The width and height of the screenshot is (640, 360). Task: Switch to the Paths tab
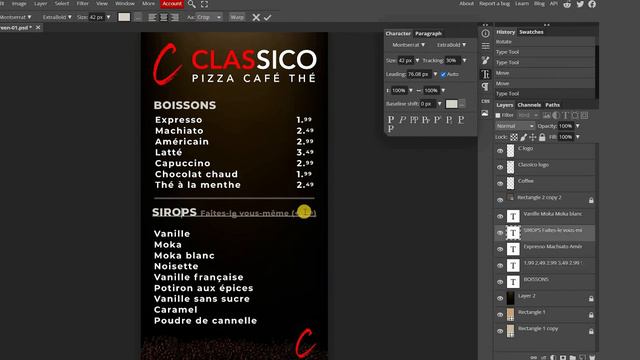pos(553,105)
